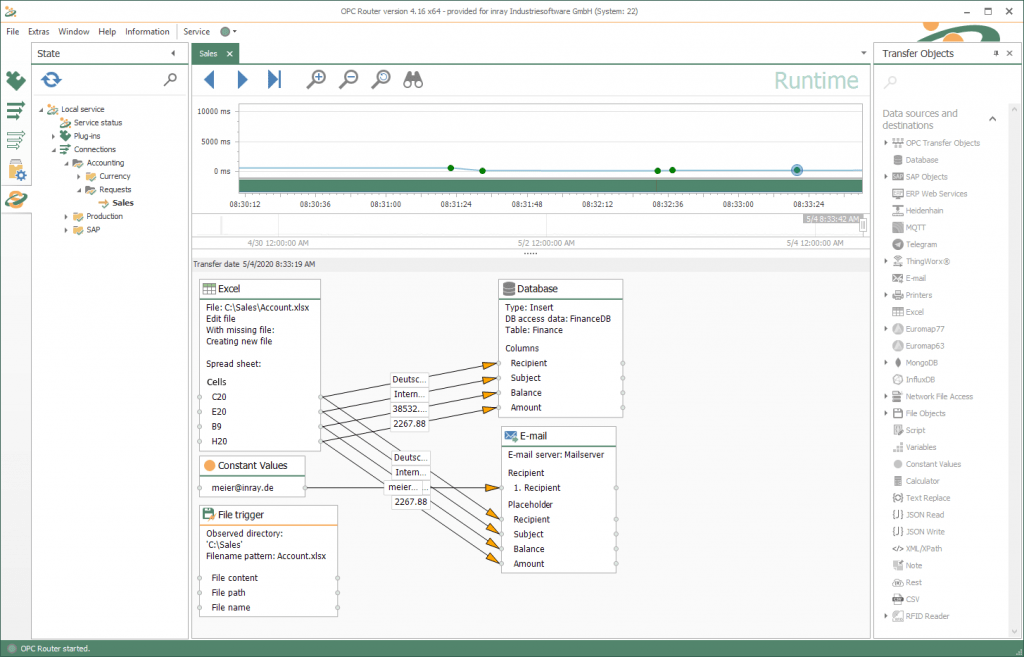Jump to last transfer arrow button
This screenshot has height=657, width=1024.
(x=274, y=80)
